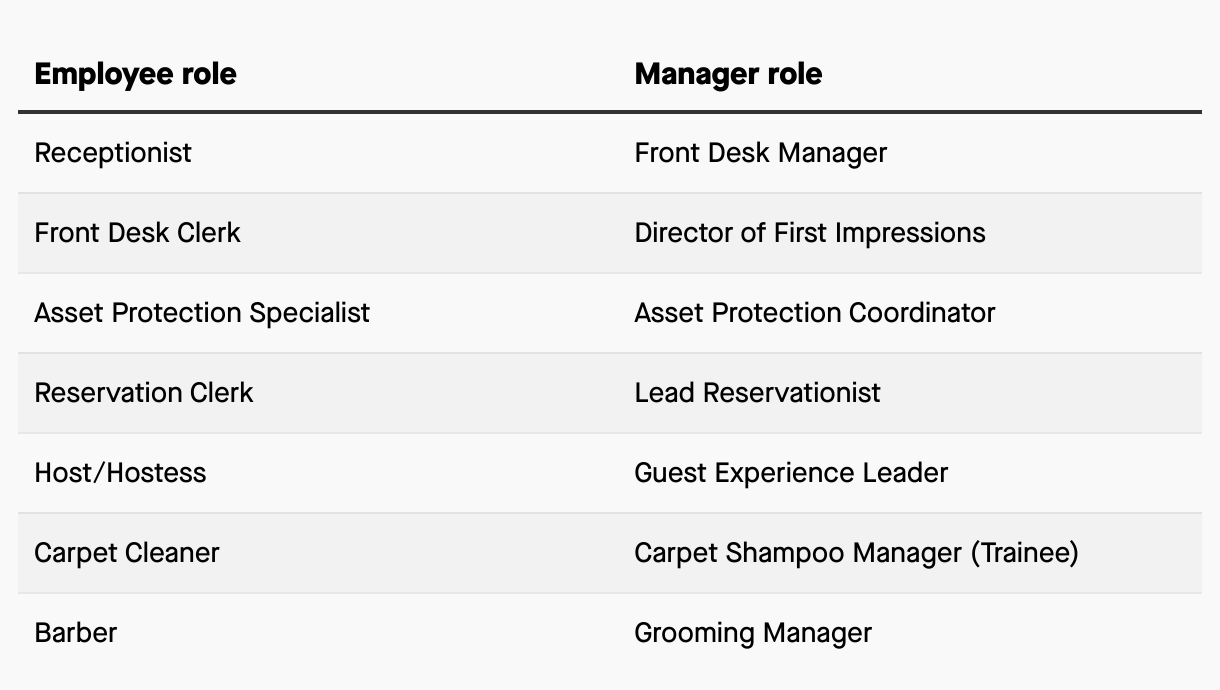Screen dimensions: 1220x690
Task: Click "Guest Experience Leader" text
Action: point(790,472)
